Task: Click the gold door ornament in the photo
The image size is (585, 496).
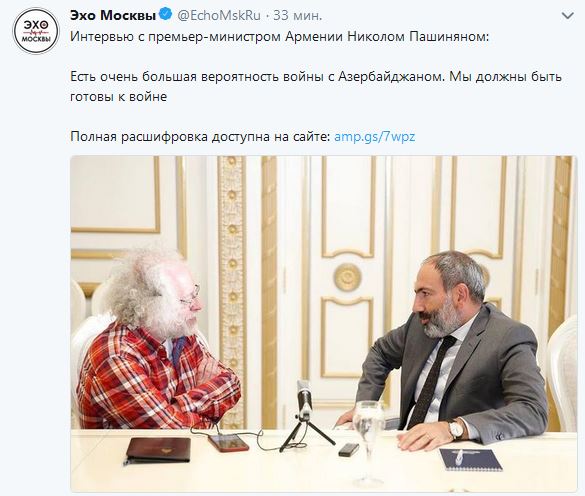Action: click(347, 277)
